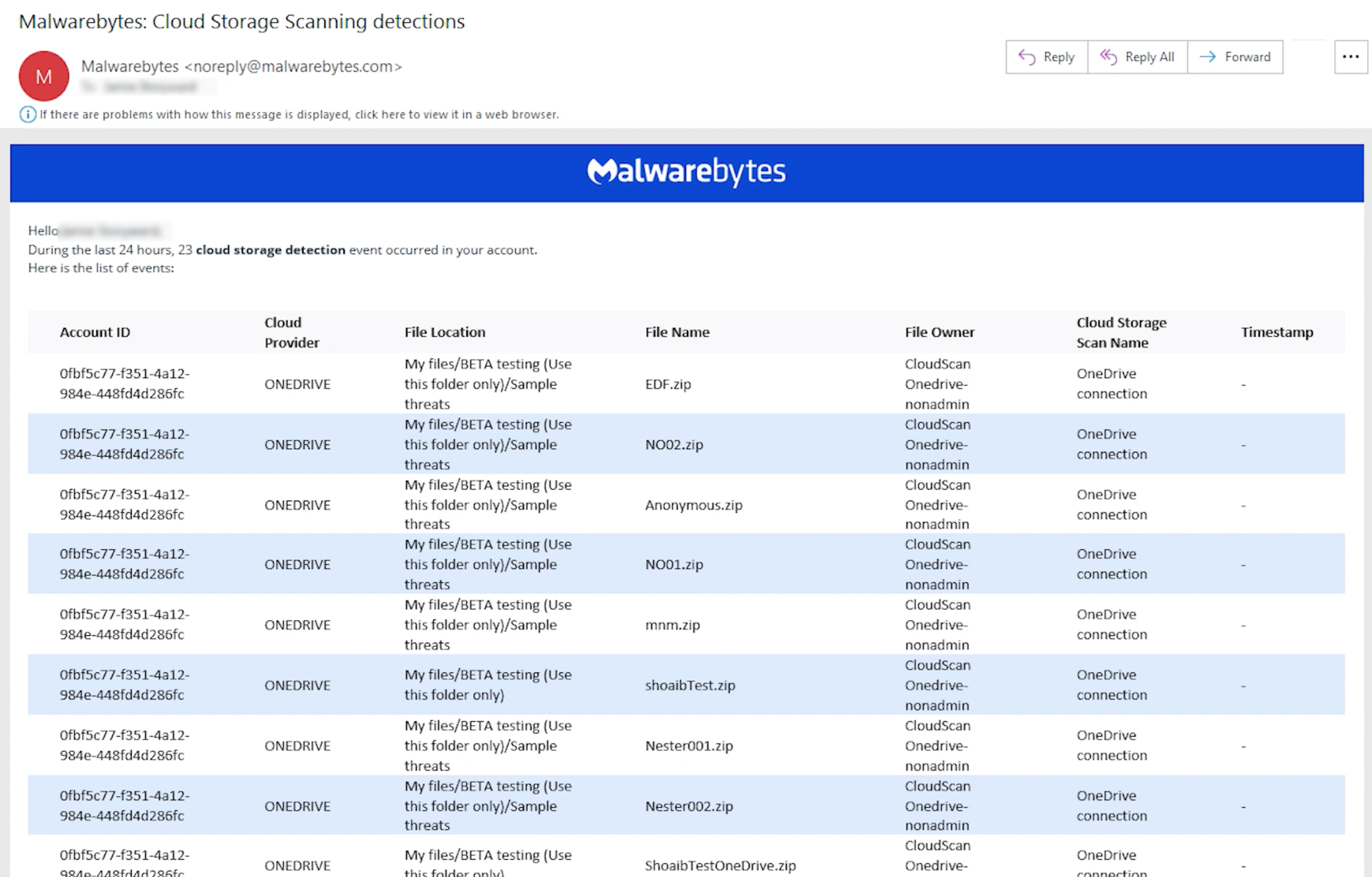Click file location in shoaibTest.zip row
Image resolution: width=1372 pixels, height=877 pixels.
[488, 685]
